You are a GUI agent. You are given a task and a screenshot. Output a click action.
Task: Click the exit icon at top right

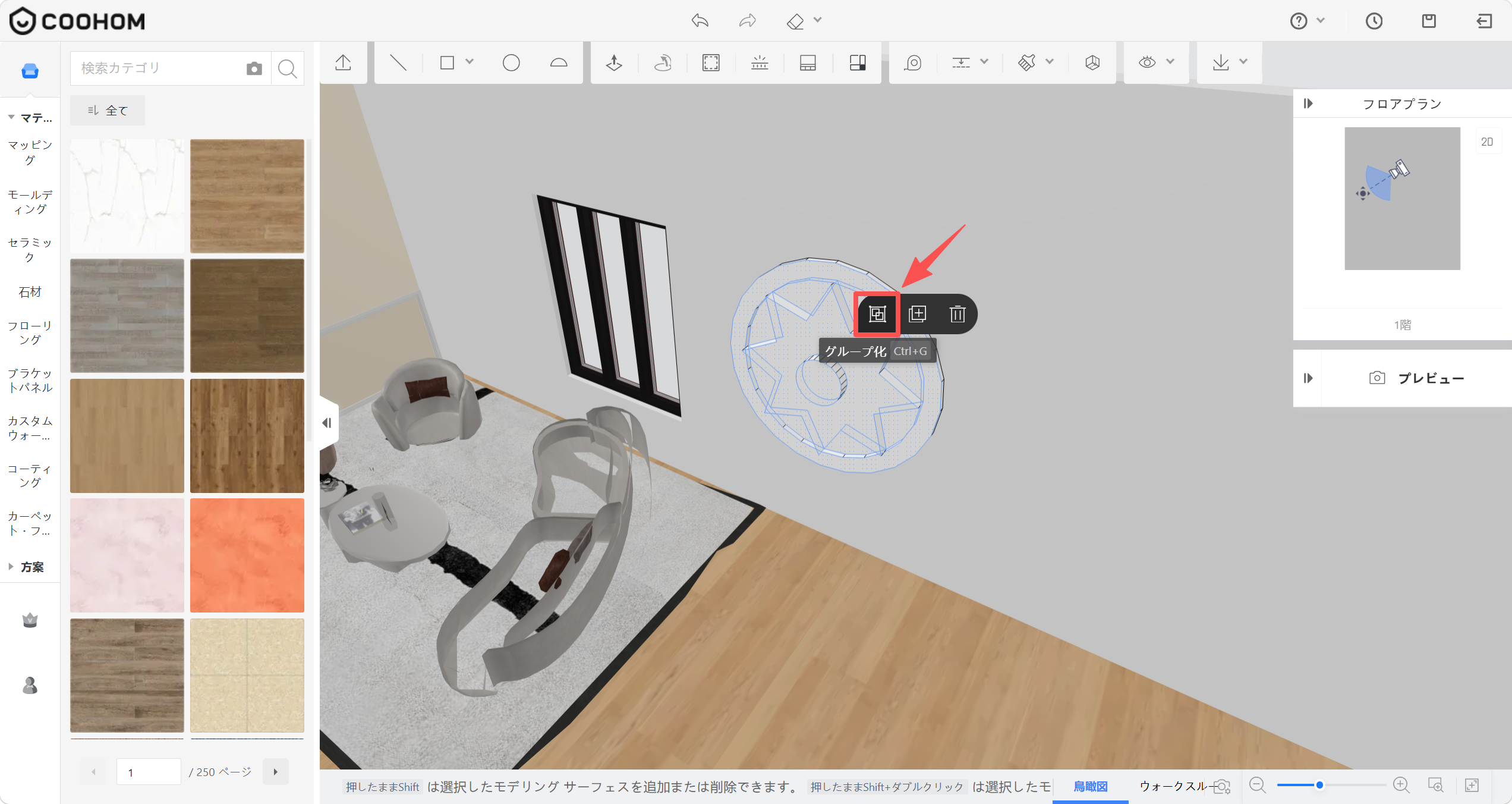point(1484,21)
